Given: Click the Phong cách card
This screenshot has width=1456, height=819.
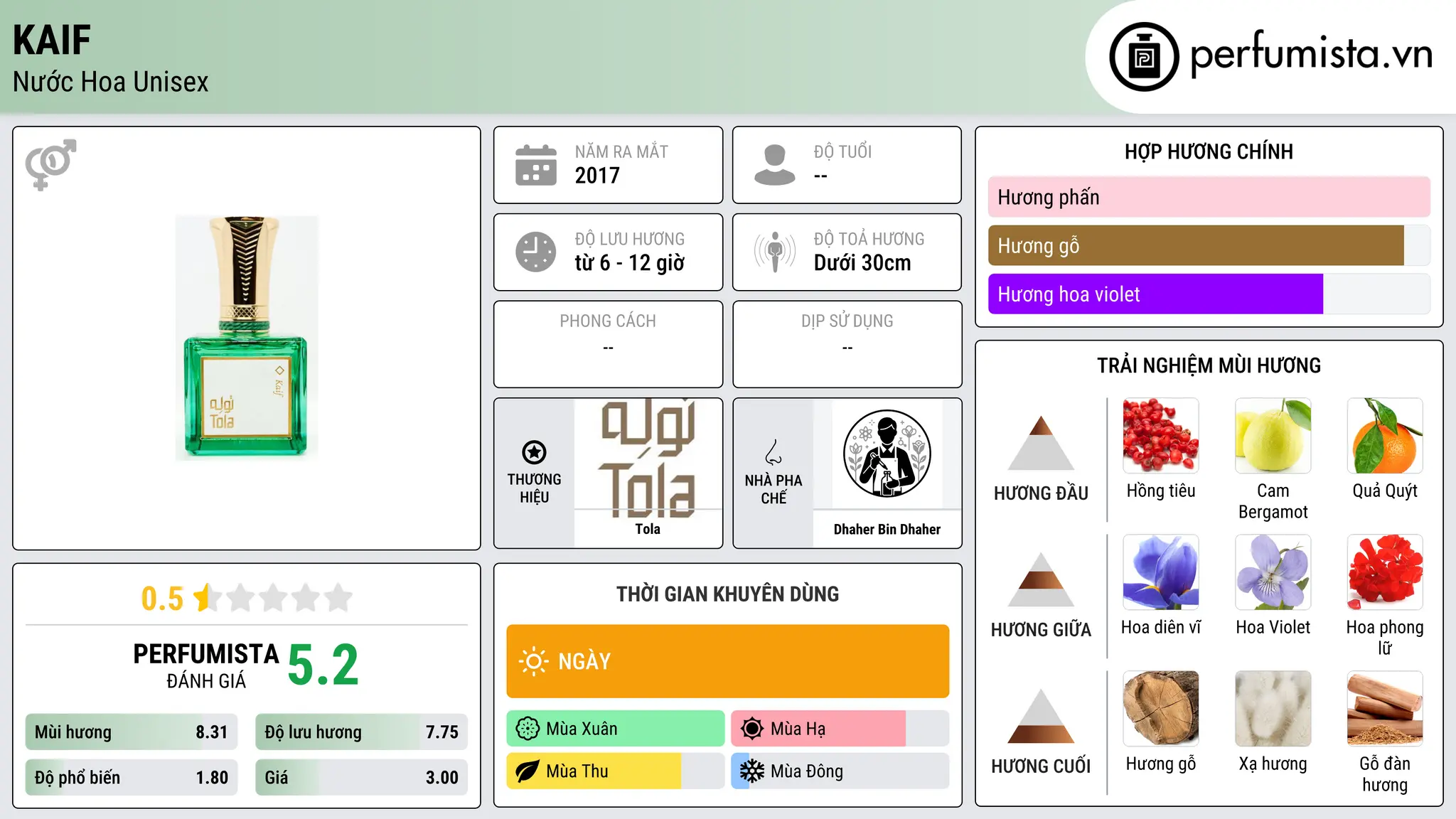Looking at the screenshot, I should point(608,344).
